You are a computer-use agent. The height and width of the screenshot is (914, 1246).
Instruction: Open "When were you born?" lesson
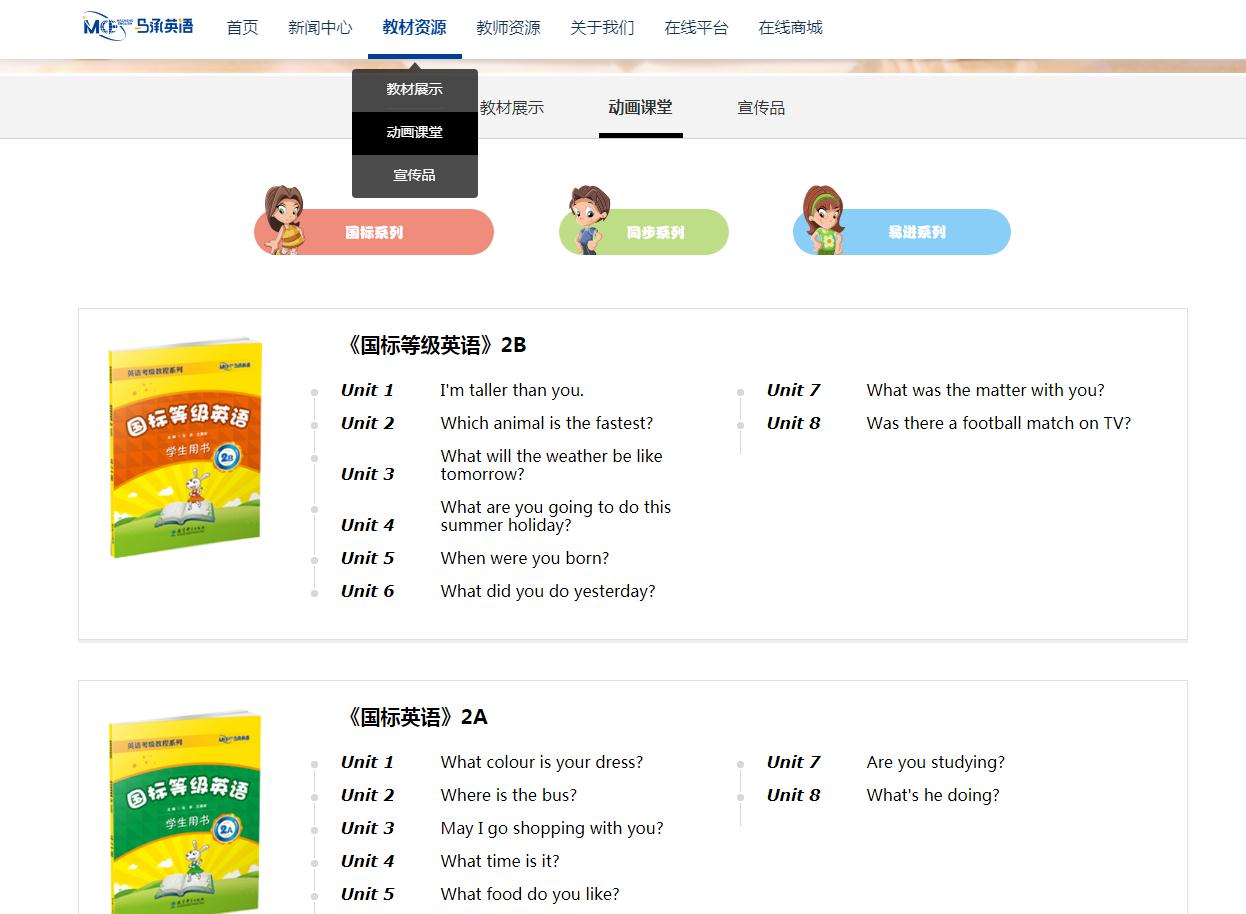coord(525,559)
